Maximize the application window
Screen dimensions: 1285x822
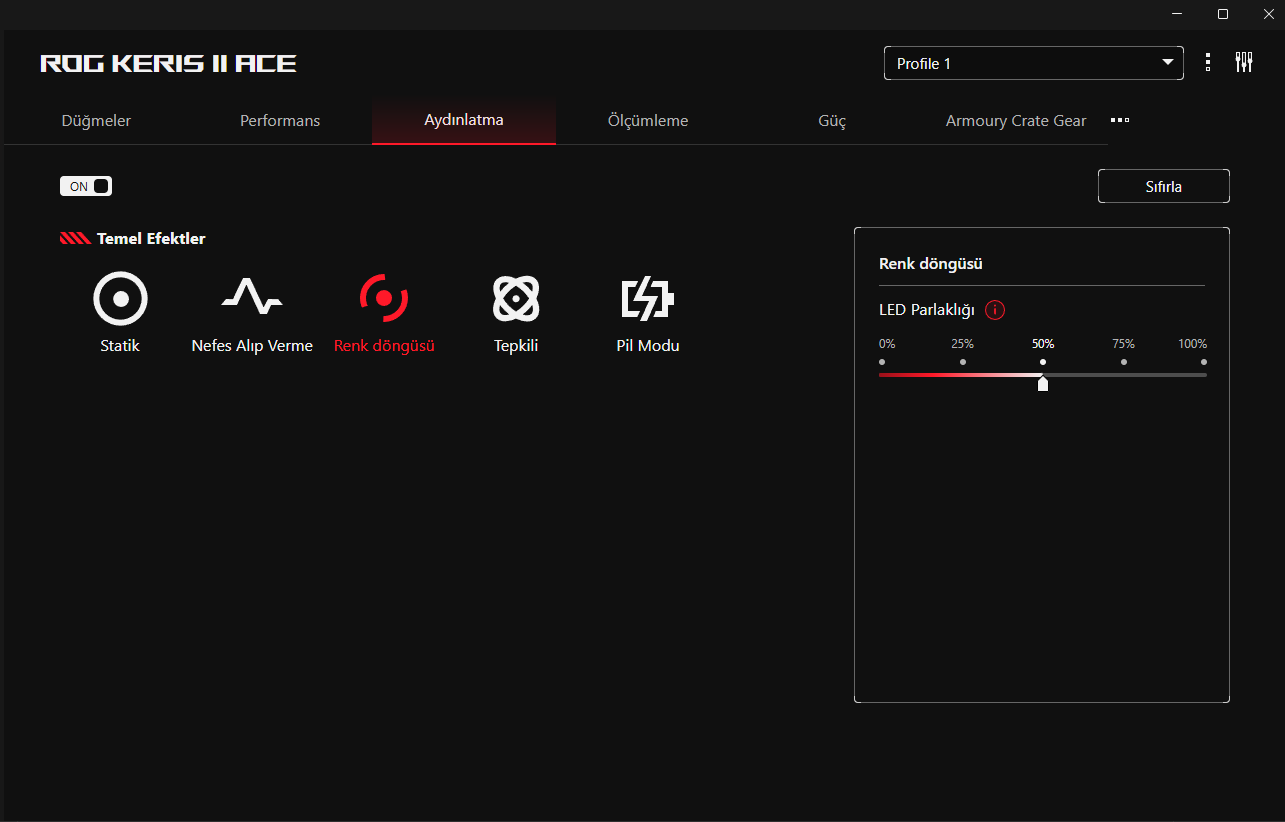coord(1223,14)
